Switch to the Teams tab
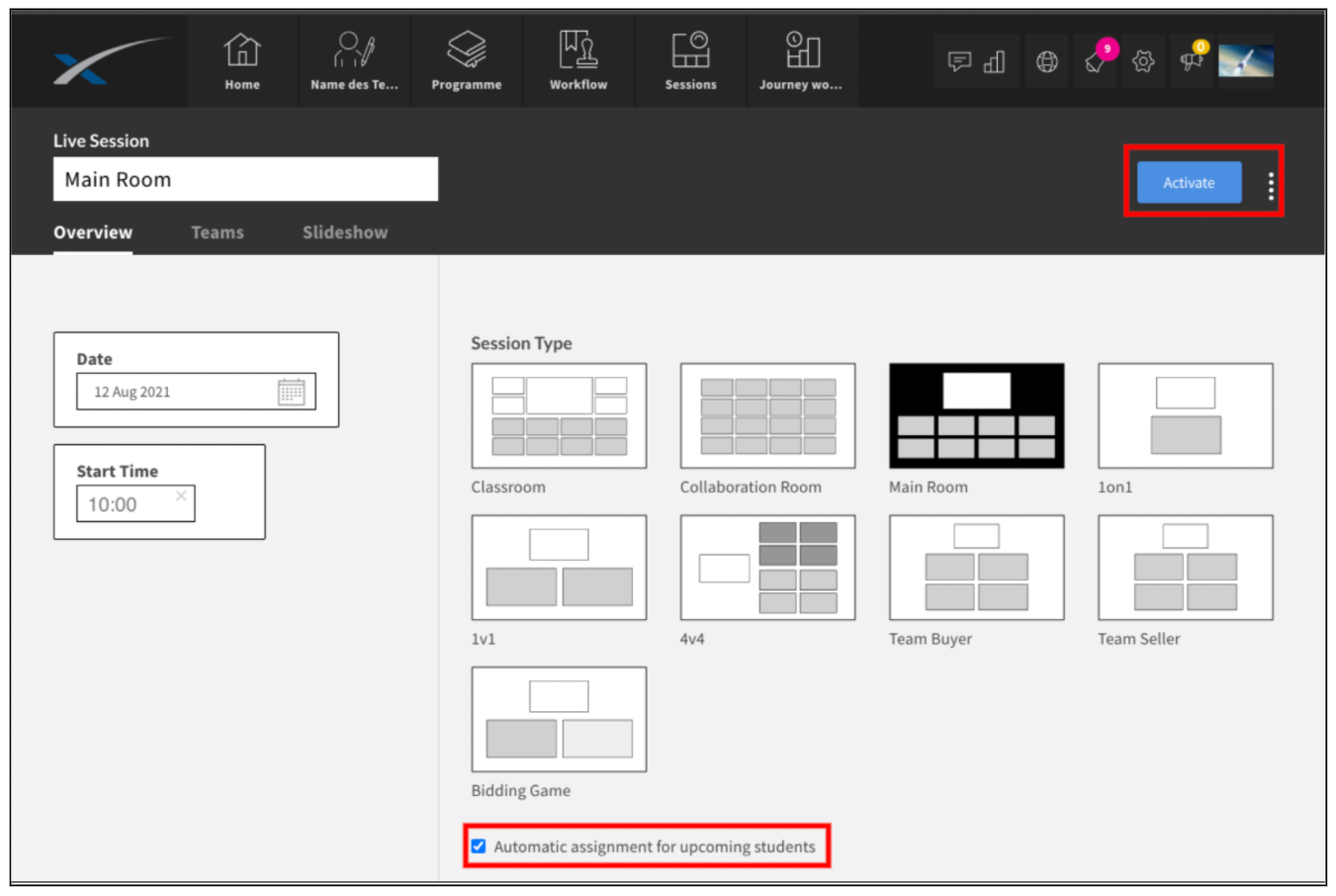1336x896 pixels. point(218,232)
